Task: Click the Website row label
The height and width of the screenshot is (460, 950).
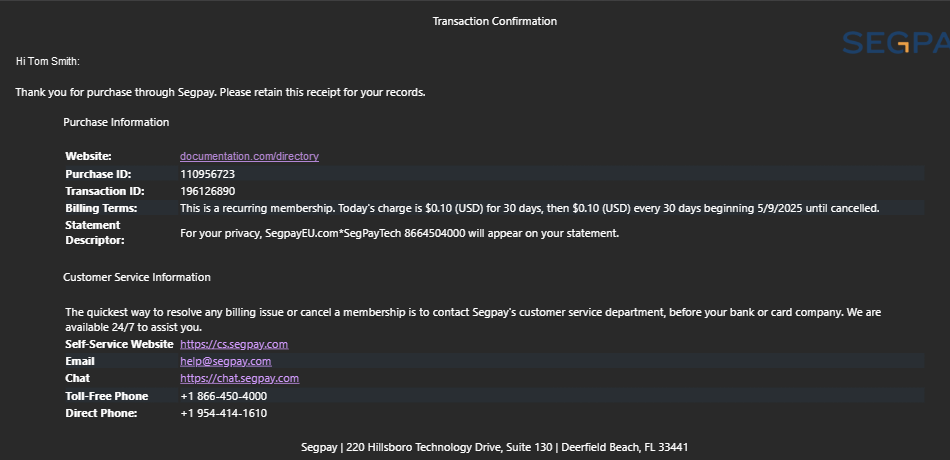Action: click(x=88, y=156)
